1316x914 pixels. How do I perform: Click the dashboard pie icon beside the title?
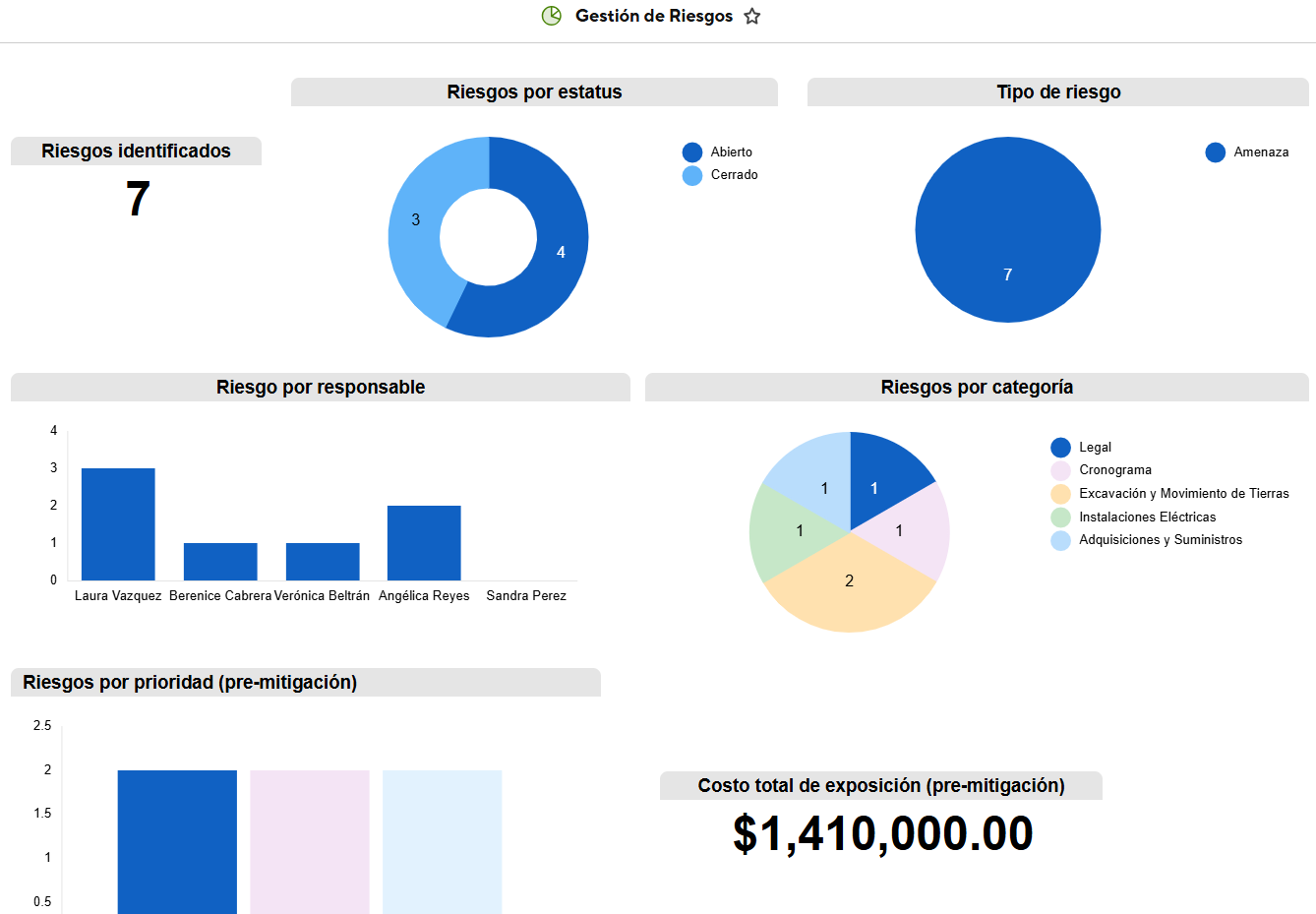(x=552, y=16)
